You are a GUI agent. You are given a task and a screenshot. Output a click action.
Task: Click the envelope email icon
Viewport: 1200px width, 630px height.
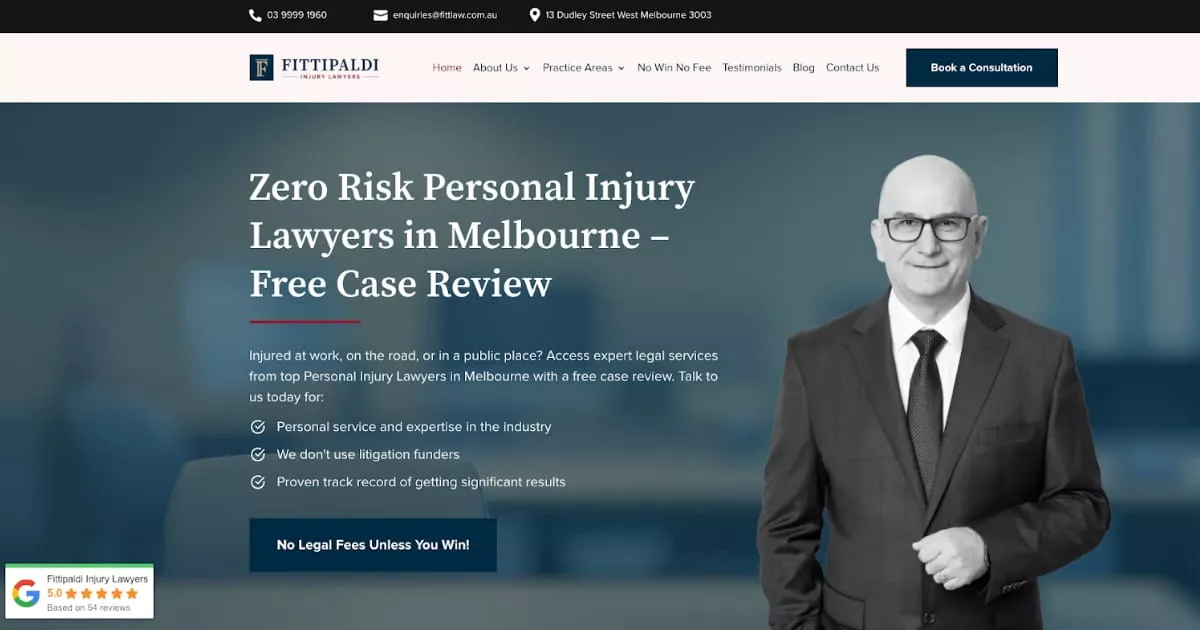click(380, 15)
